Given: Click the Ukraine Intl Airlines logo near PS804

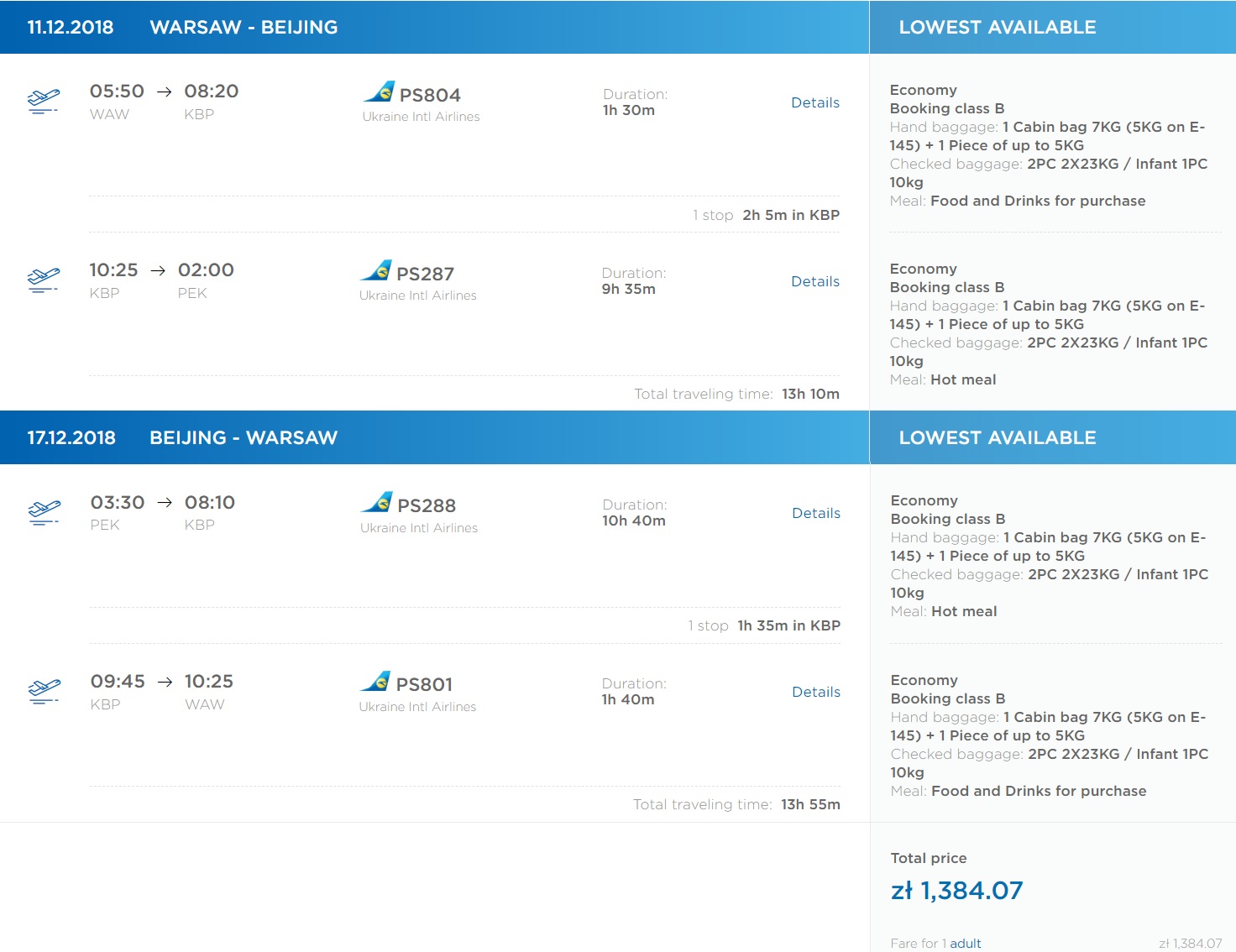Looking at the screenshot, I should (x=379, y=92).
